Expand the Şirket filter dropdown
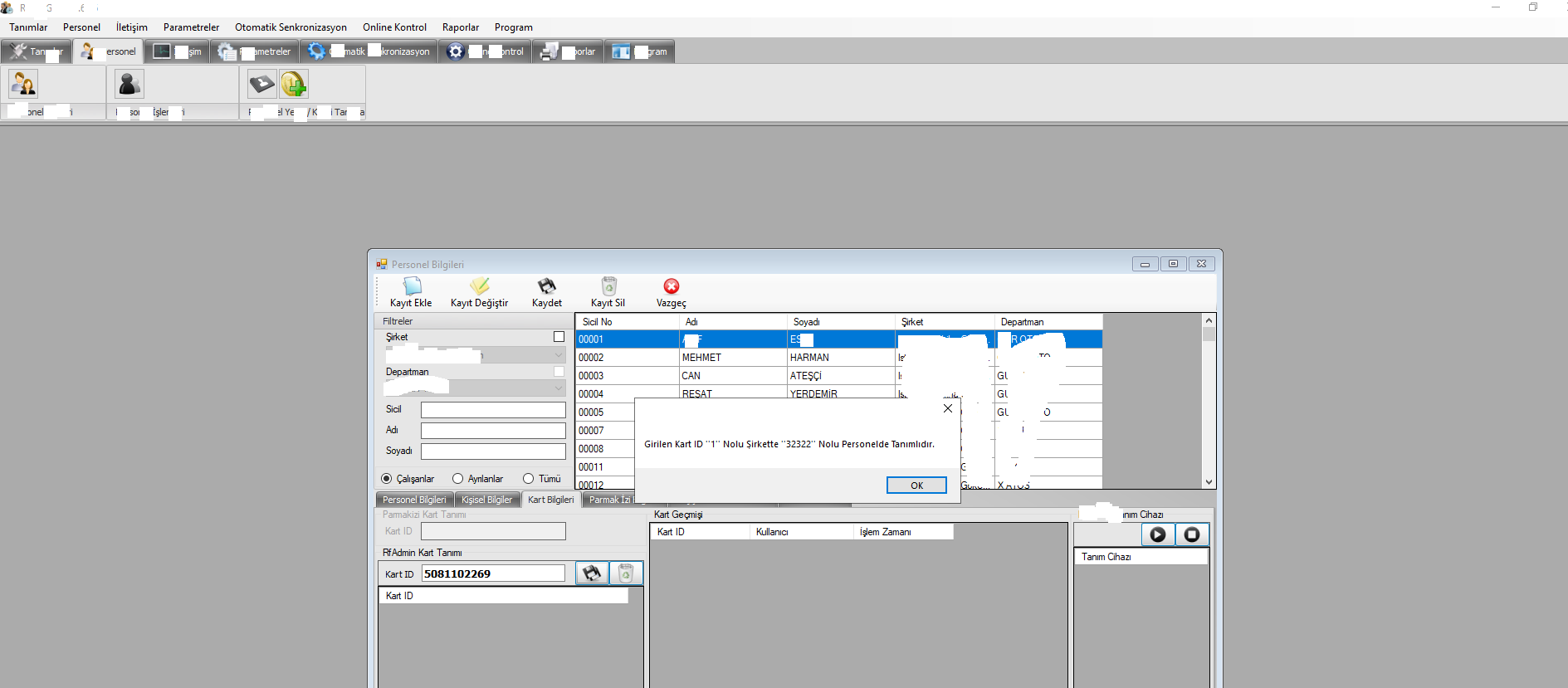The image size is (1568, 688). point(559,355)
